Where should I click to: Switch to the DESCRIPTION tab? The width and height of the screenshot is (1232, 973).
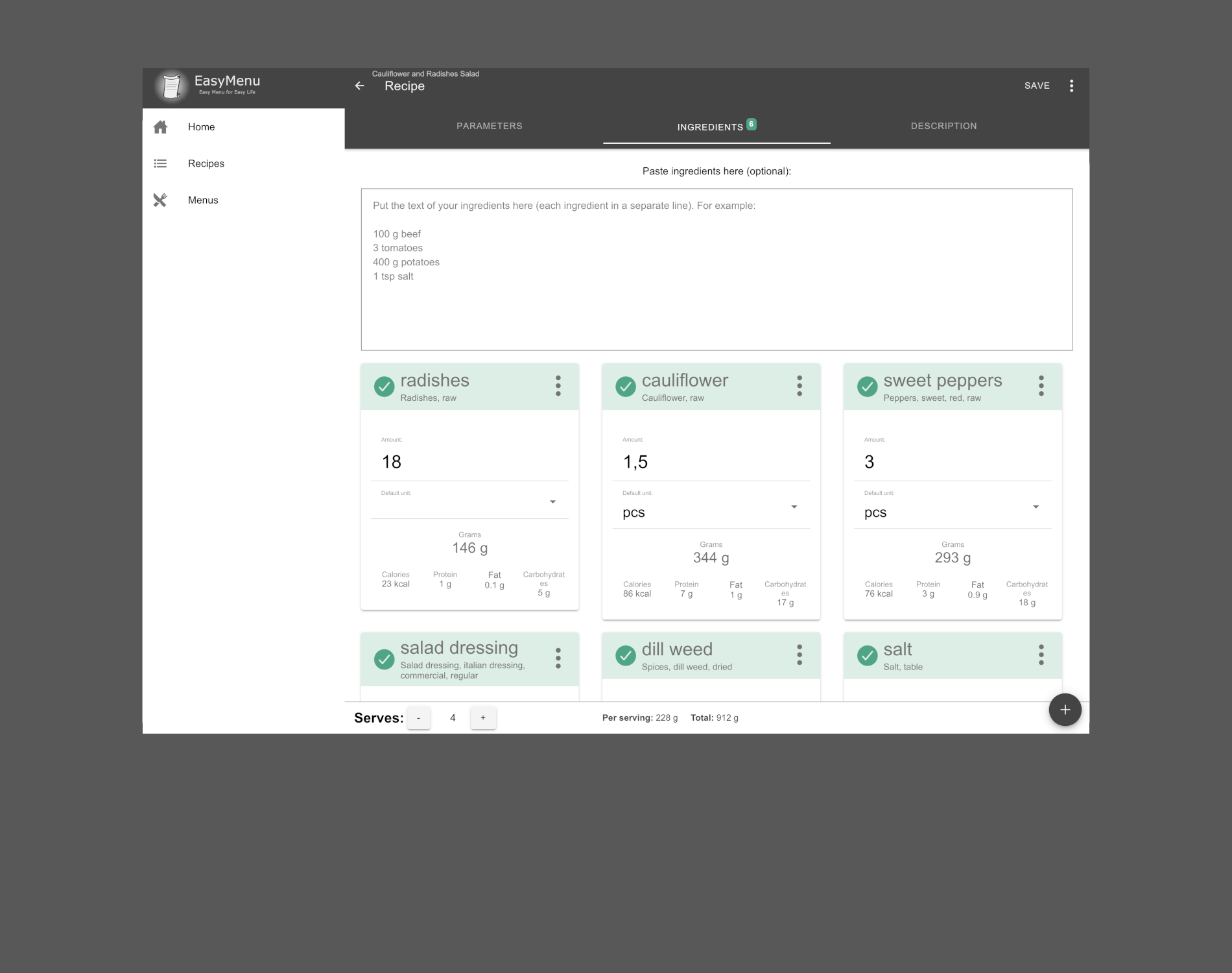pos(943,126)
